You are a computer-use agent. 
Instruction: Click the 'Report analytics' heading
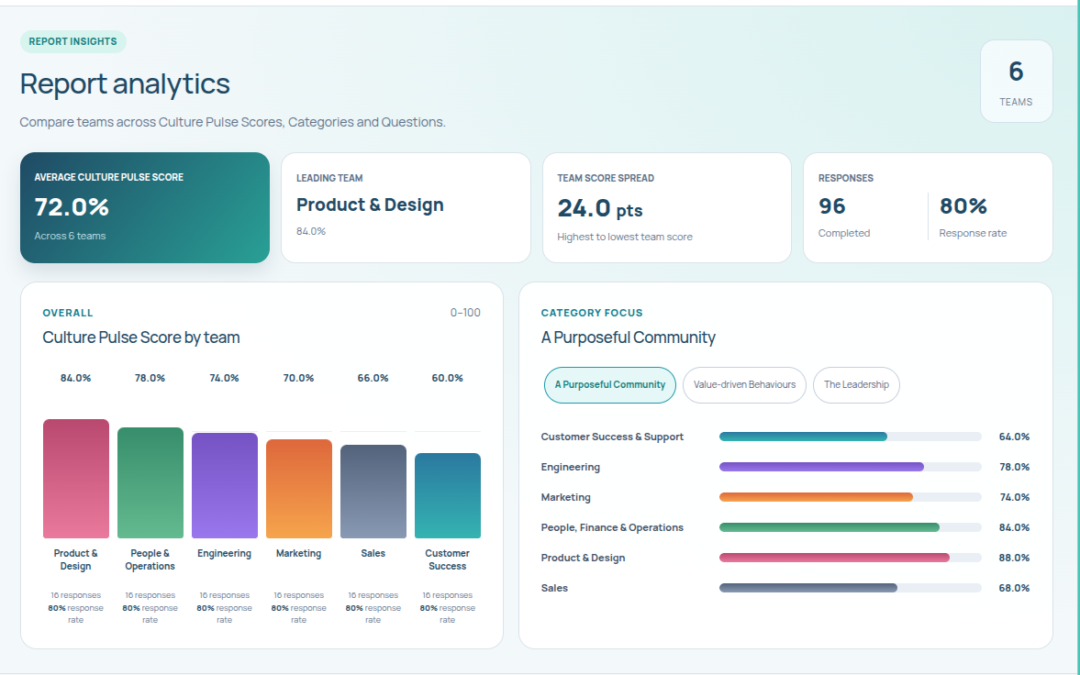pyautogui.click(x=125, y=84)
